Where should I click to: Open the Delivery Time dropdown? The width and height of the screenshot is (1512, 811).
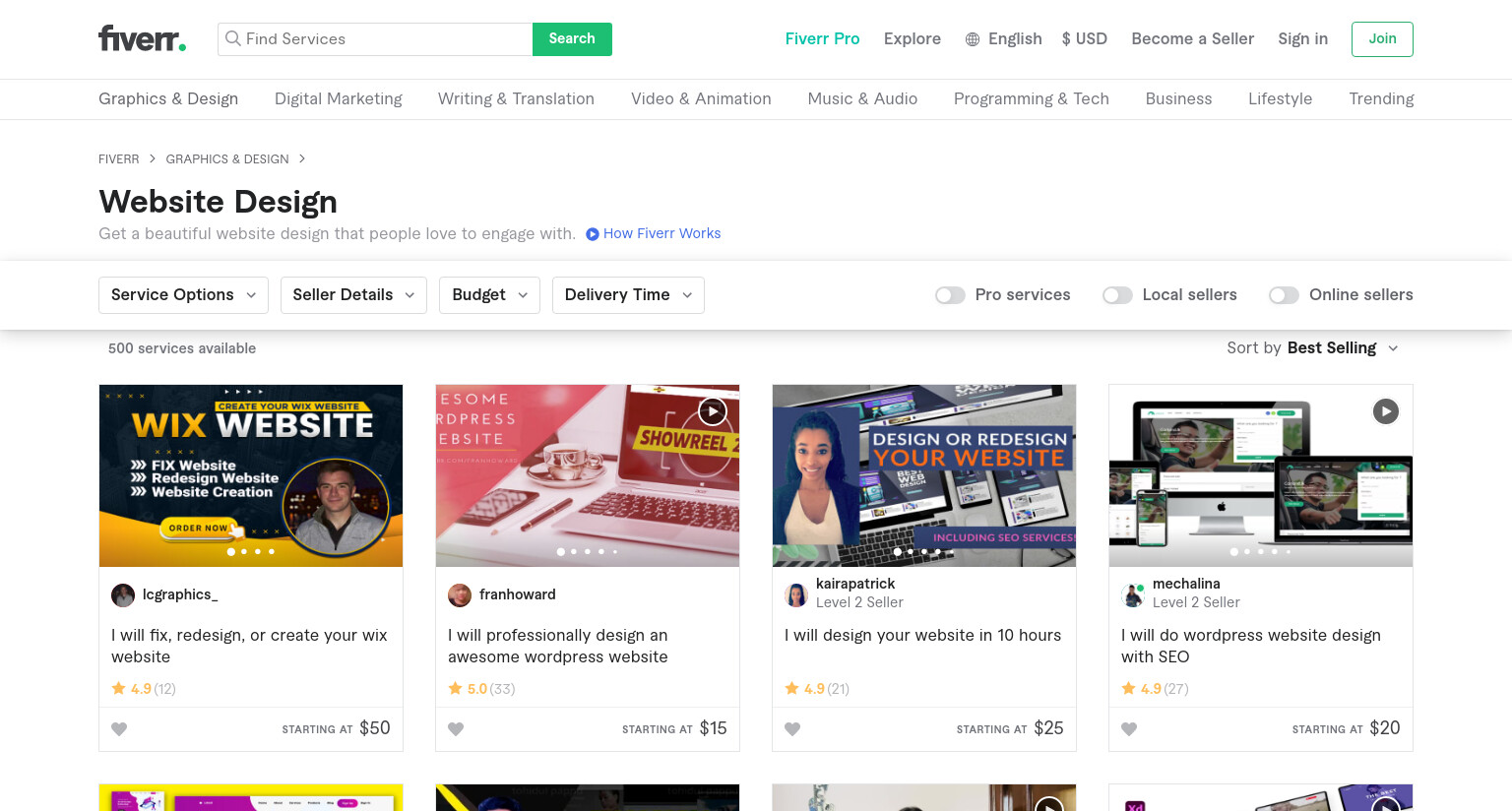(628, 295)
